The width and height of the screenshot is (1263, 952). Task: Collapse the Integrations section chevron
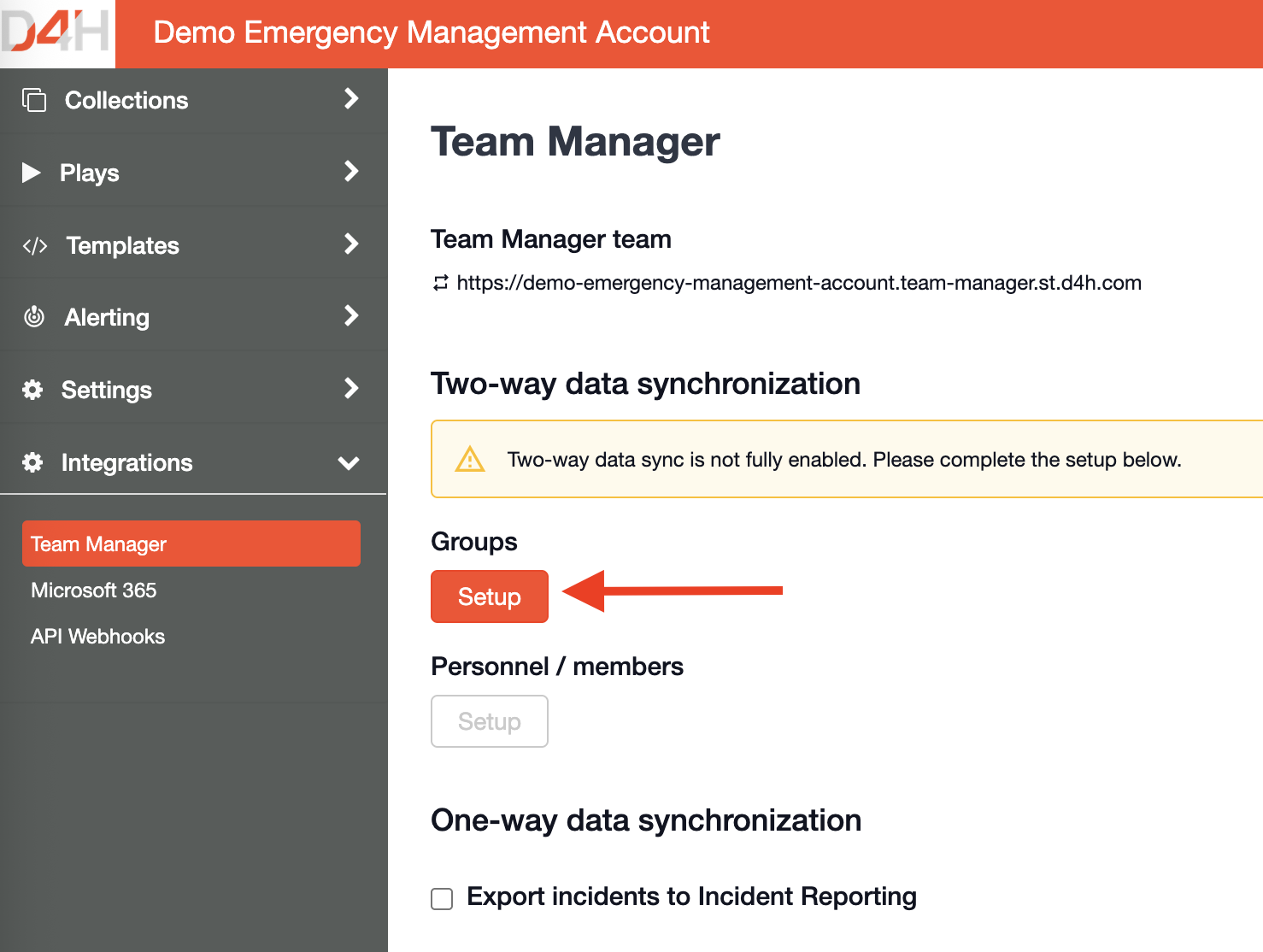349,463
